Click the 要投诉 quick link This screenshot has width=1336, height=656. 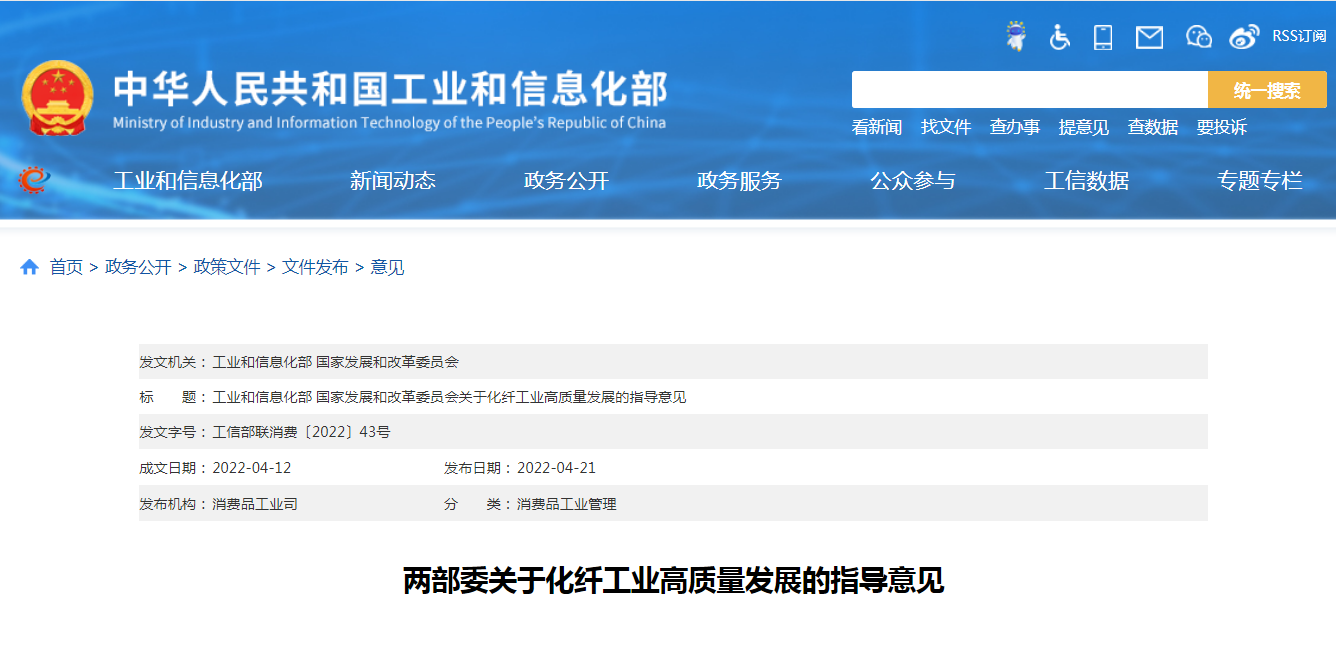point(1222,127)
